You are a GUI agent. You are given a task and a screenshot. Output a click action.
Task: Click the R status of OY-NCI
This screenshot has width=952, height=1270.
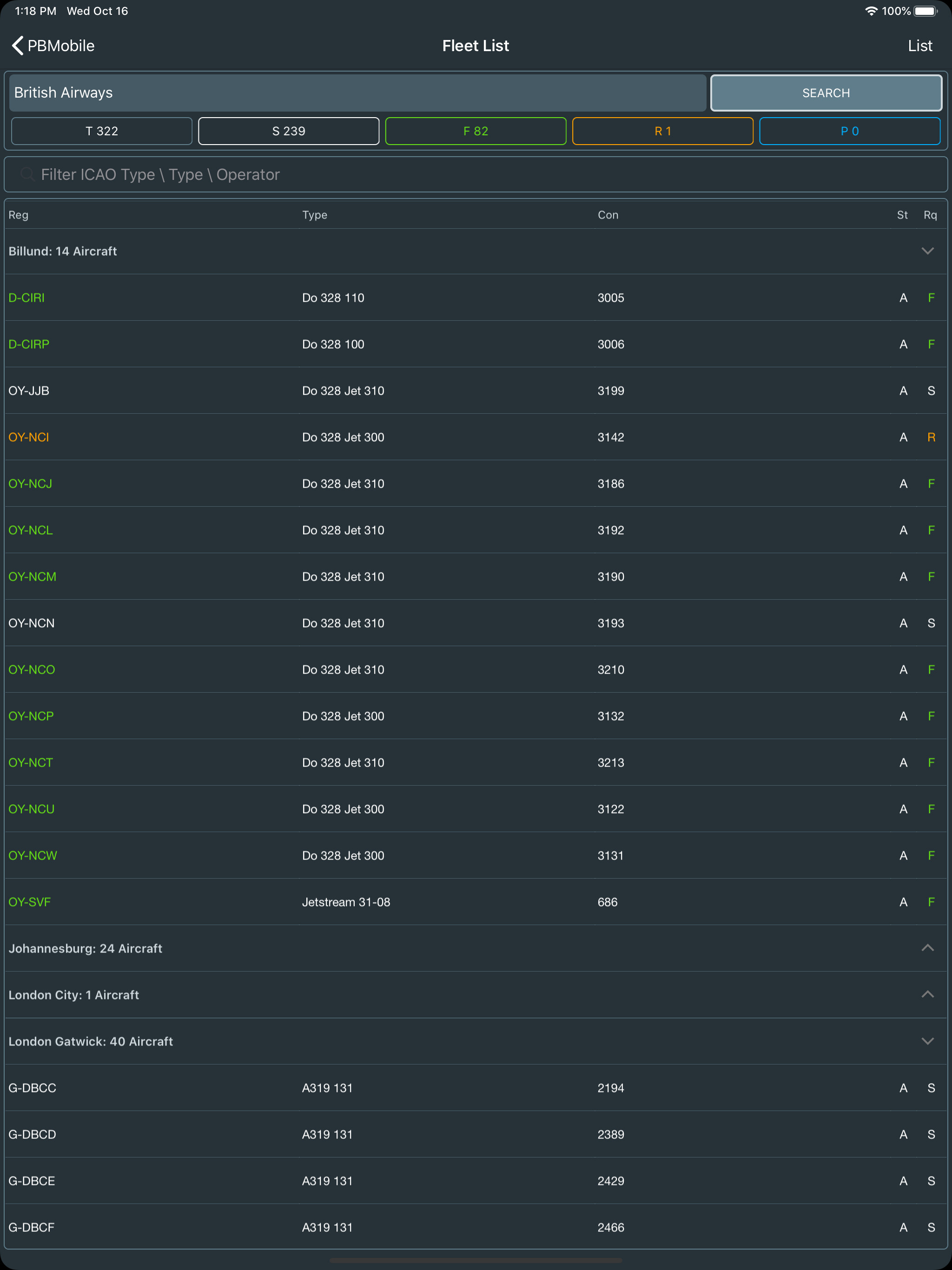click(x=932, y=437)
